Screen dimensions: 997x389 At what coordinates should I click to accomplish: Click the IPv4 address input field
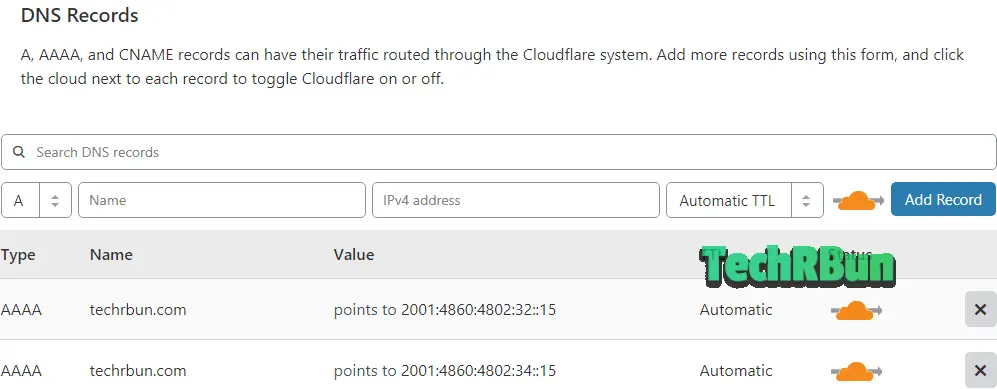[516, 200]
